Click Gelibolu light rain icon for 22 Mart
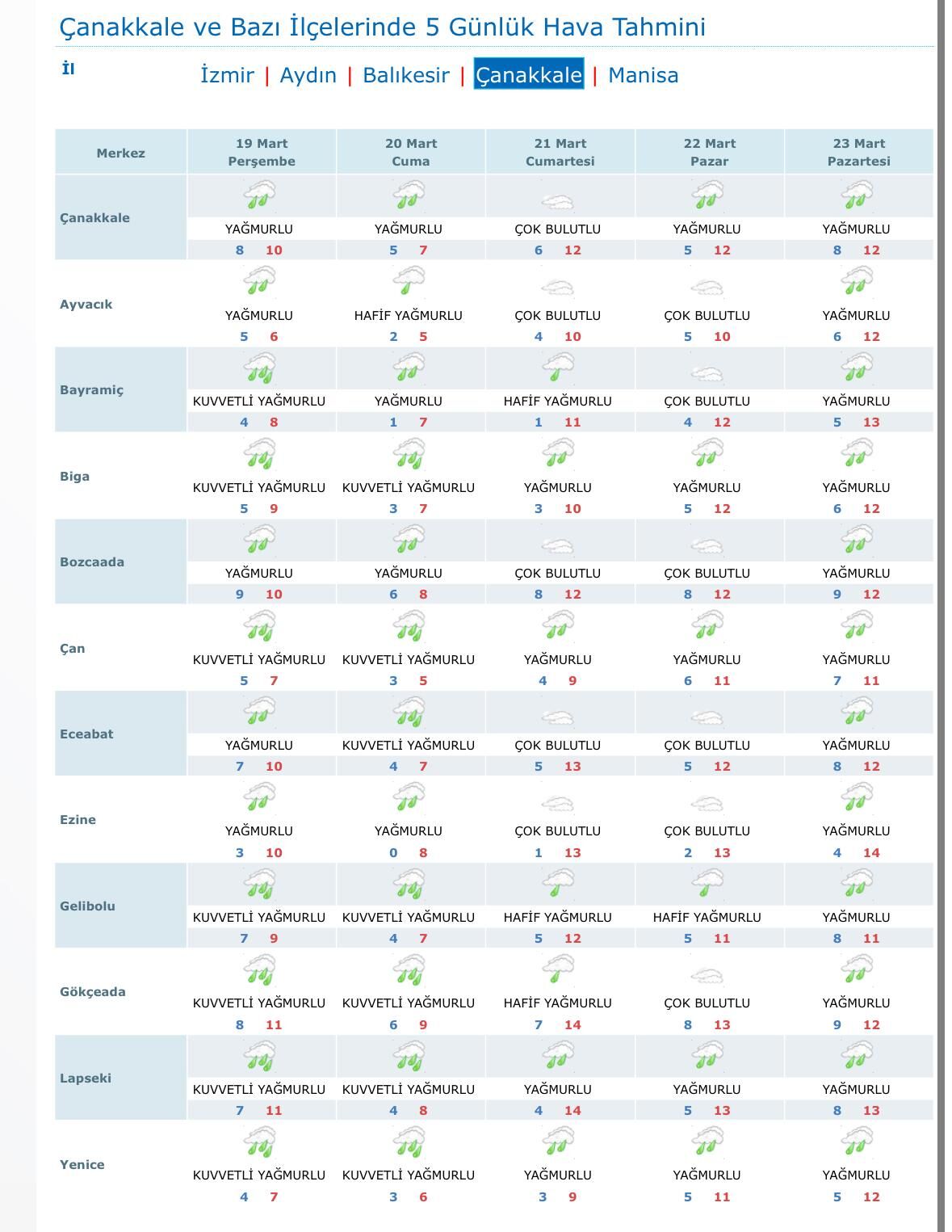The image size is (952, 1232). point(707,884)
